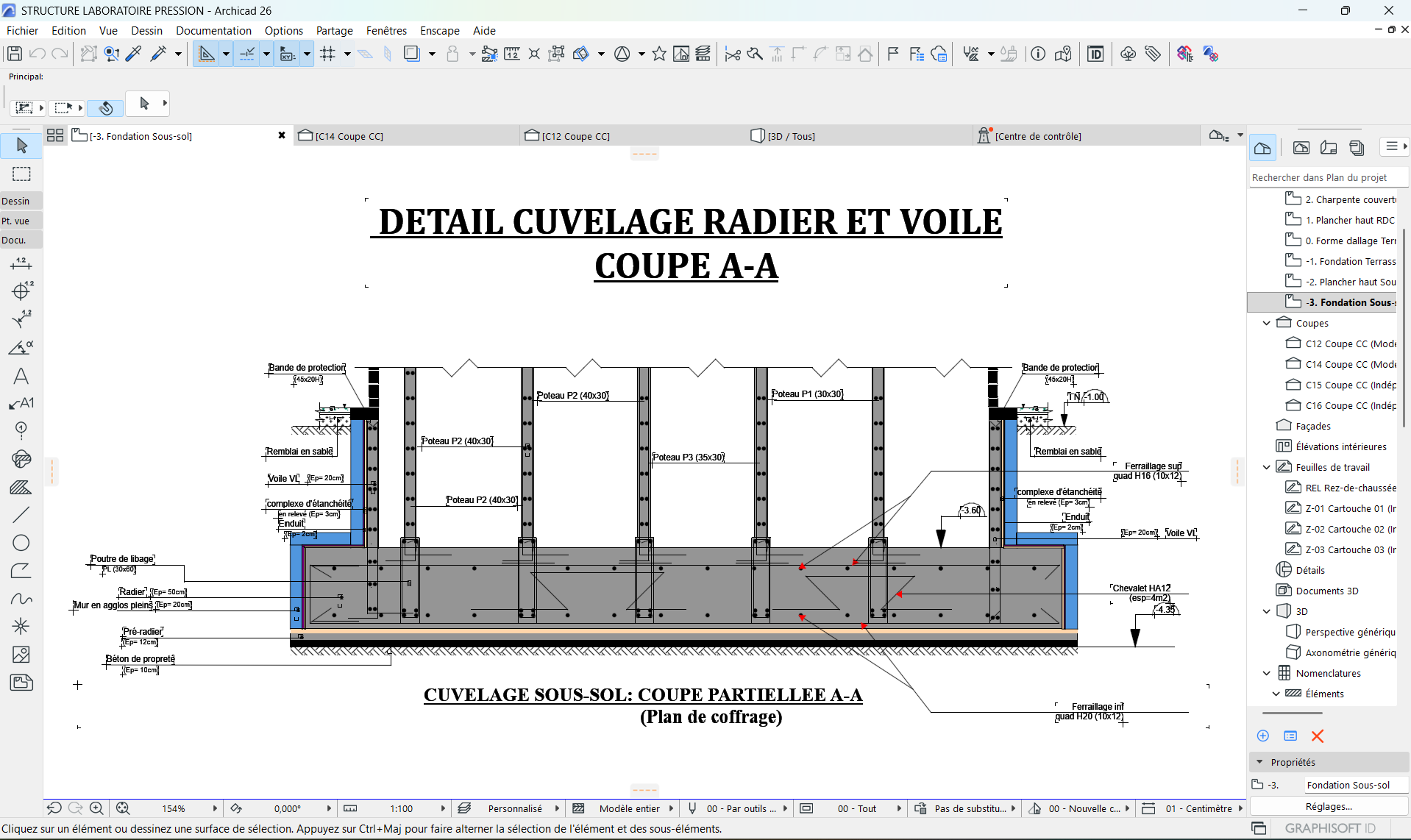
Task: Choose the Marquee selection tool
Action: pos(21,174)
